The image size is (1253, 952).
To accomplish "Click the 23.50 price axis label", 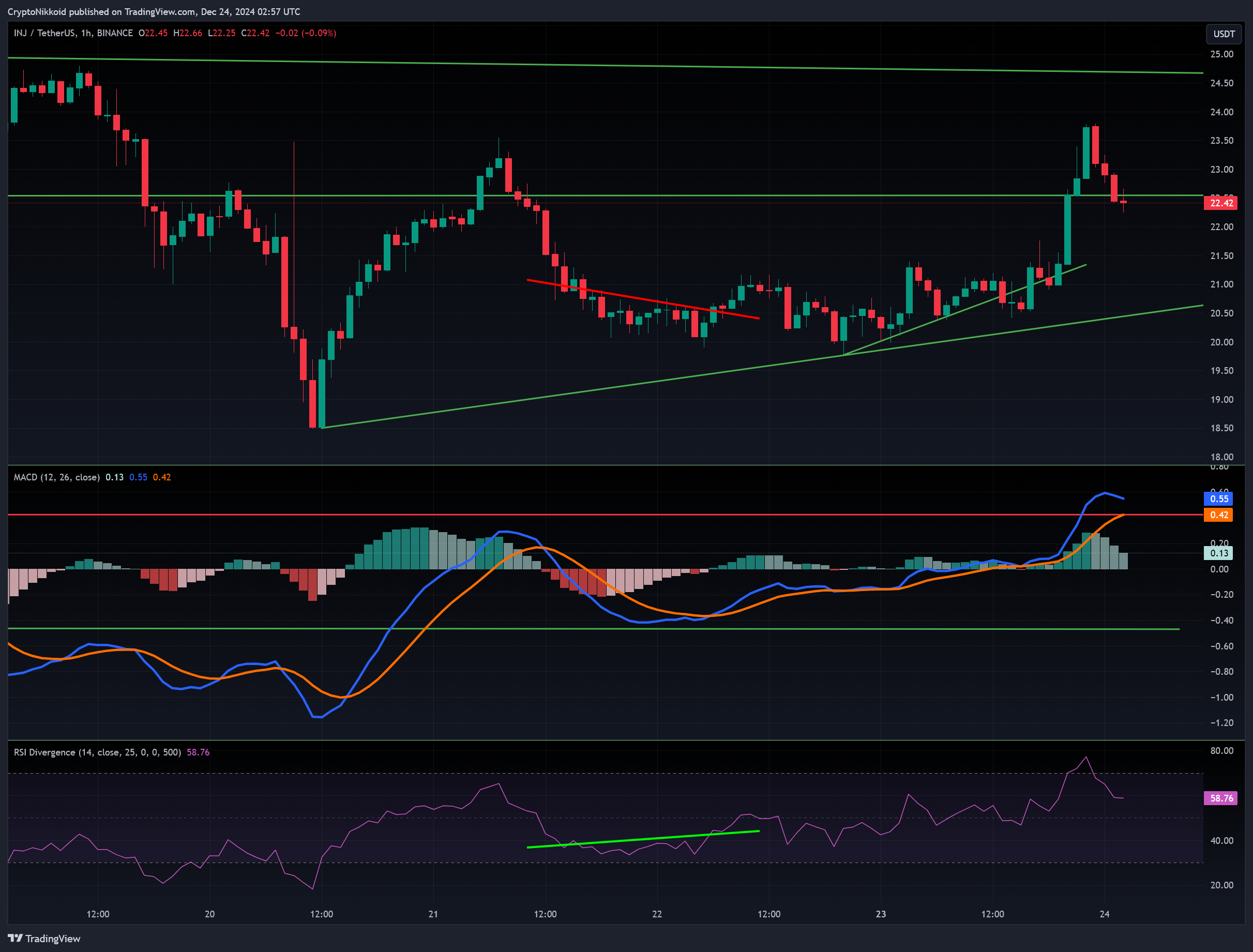I will 1222,141.
